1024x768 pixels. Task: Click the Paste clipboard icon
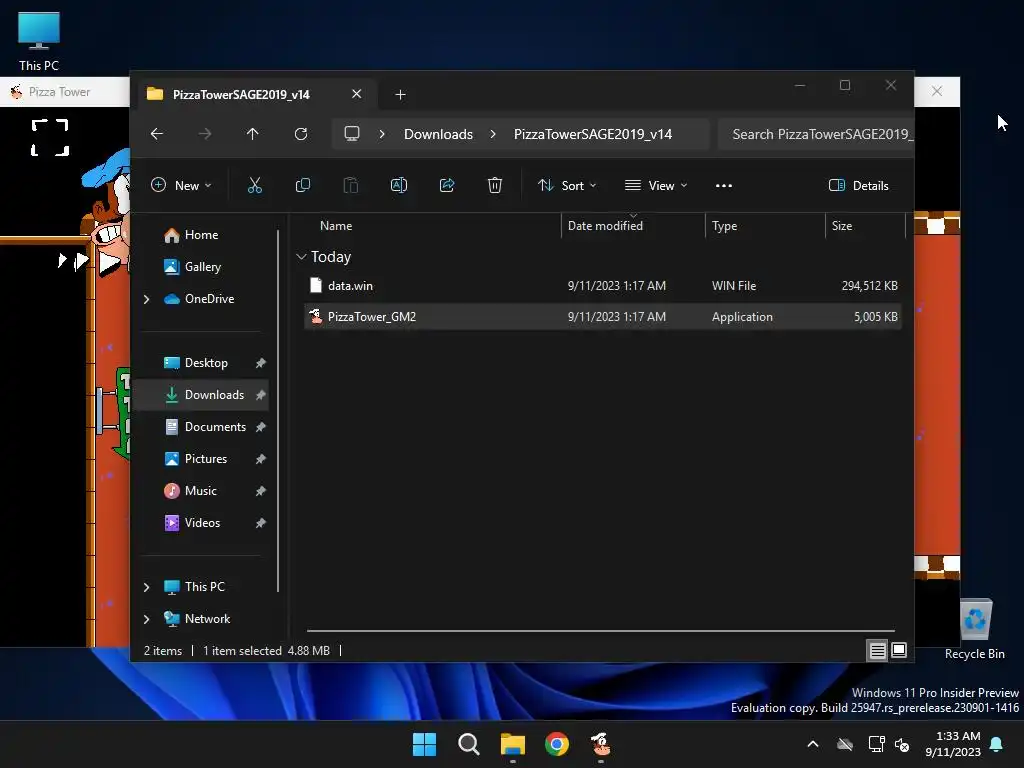point(351,185)
